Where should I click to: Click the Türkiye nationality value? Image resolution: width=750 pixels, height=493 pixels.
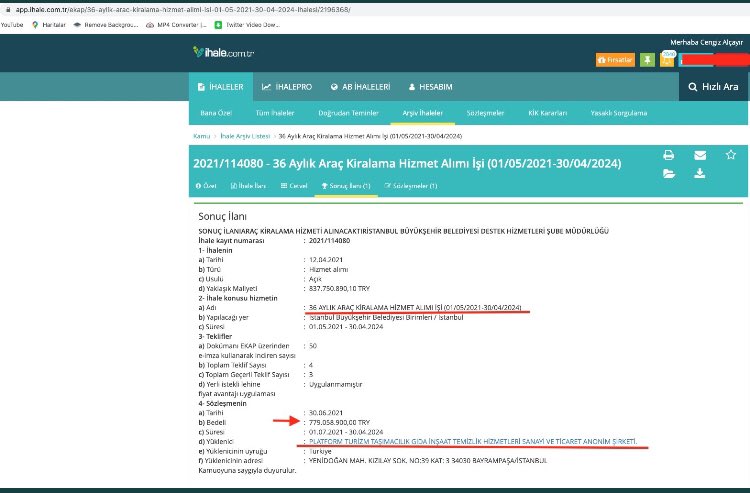[x=320, y=451]
